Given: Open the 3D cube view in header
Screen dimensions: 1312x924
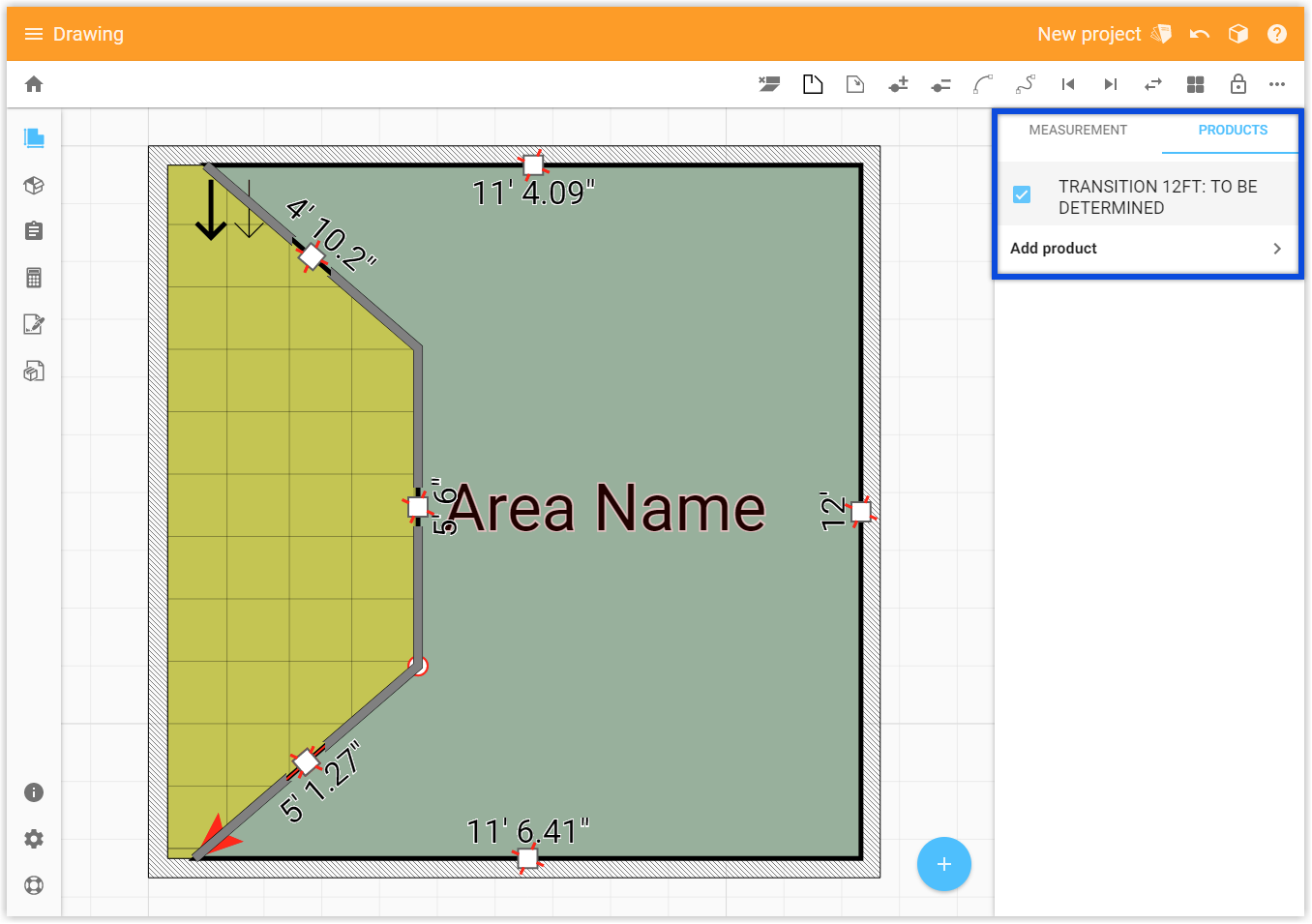Looking at the screenshot, I should pos(1238,34).
